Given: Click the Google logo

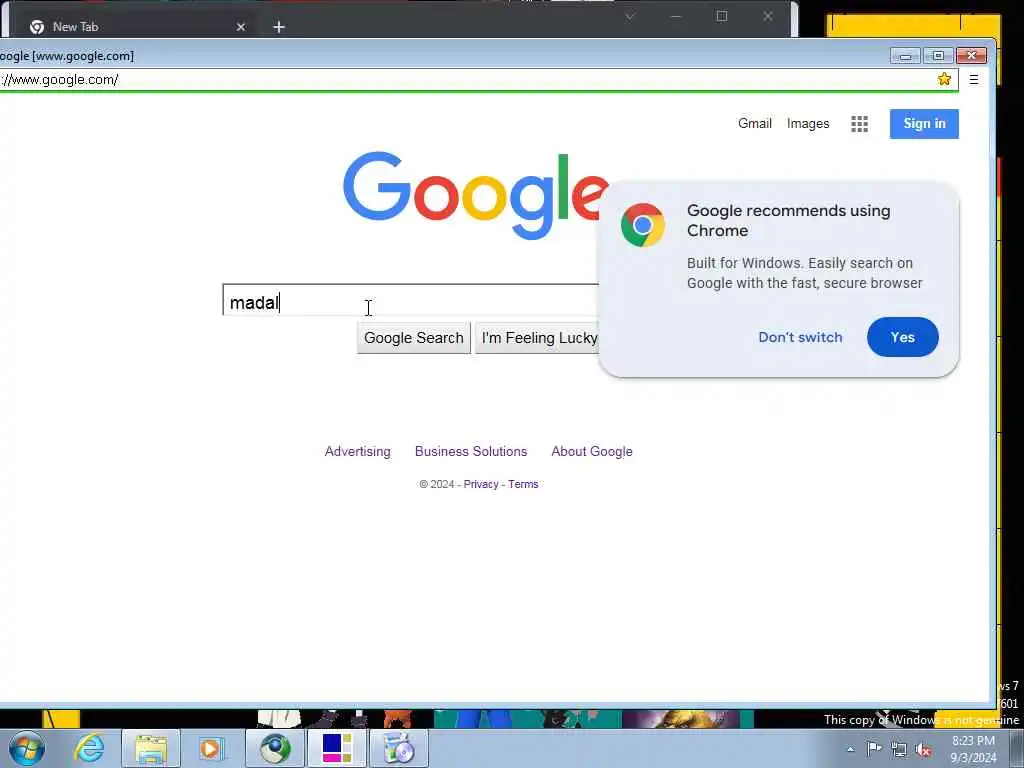Looking at the screenshot, I should (475, 195).
